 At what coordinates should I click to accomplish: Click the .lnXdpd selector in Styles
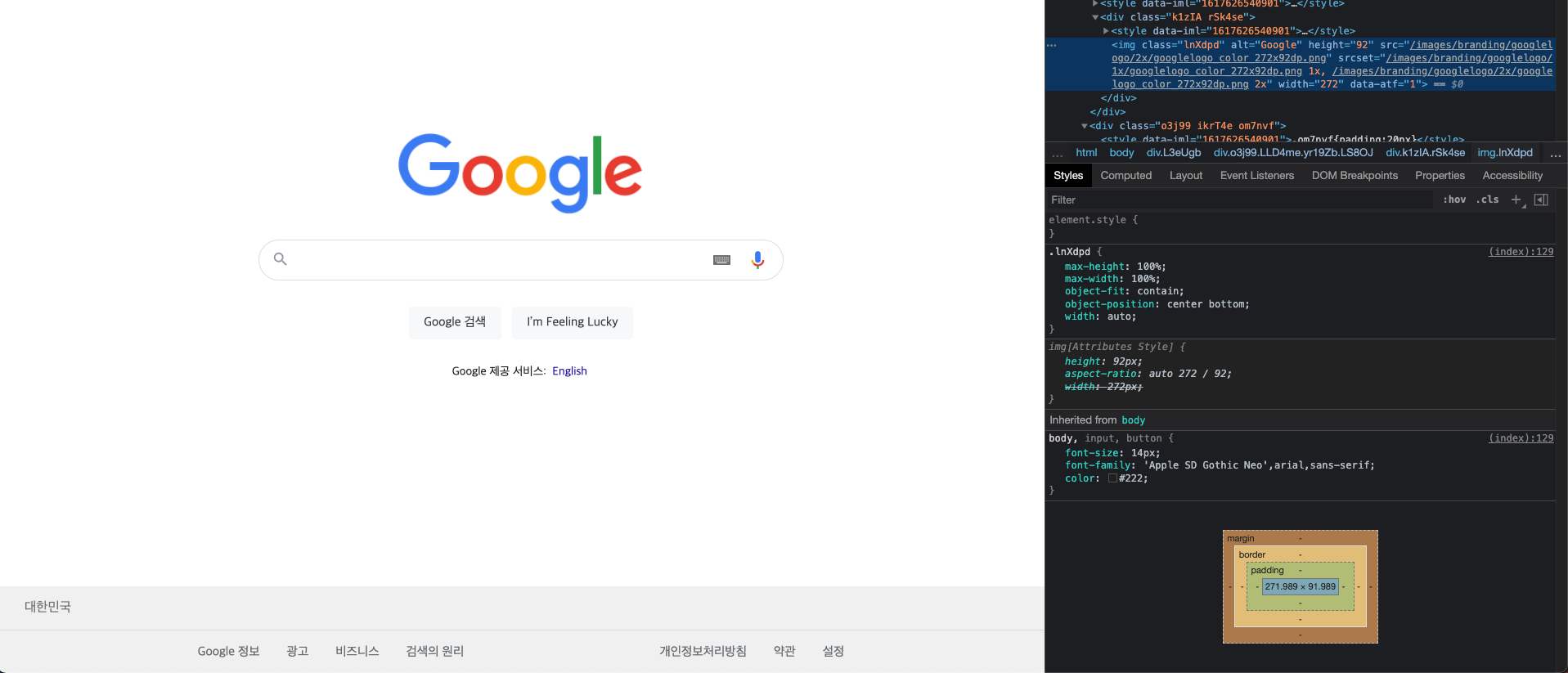coord(1070,252)
